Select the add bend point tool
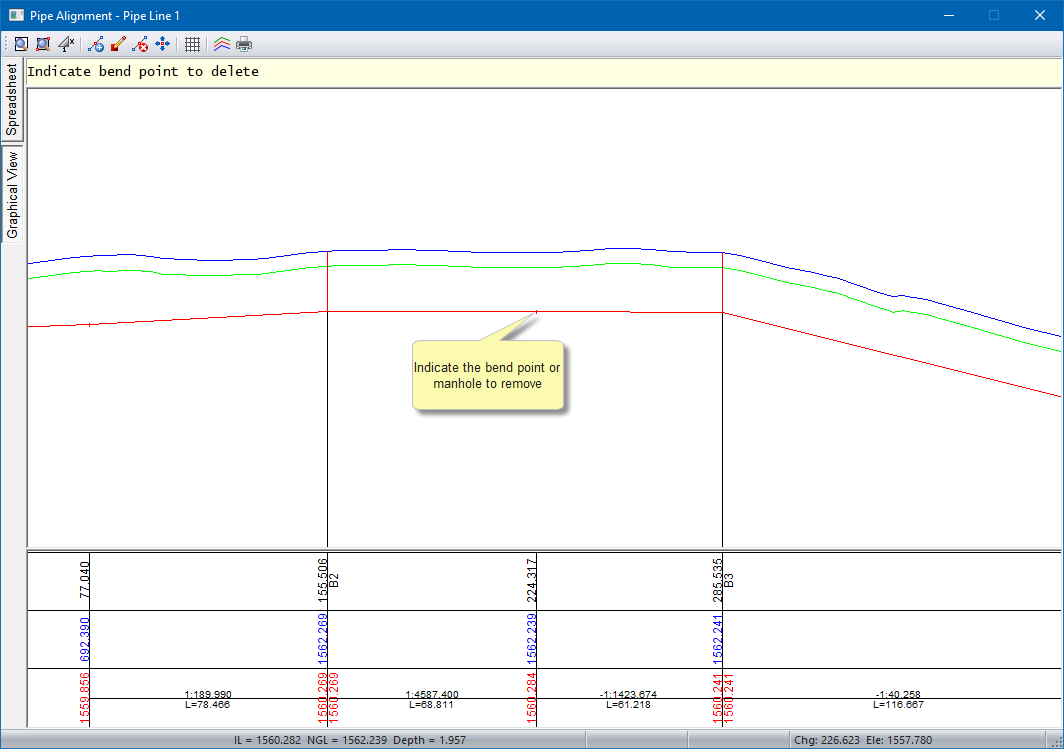The width and height of the screenshot is (1064, 749). [x=96, y=44]
